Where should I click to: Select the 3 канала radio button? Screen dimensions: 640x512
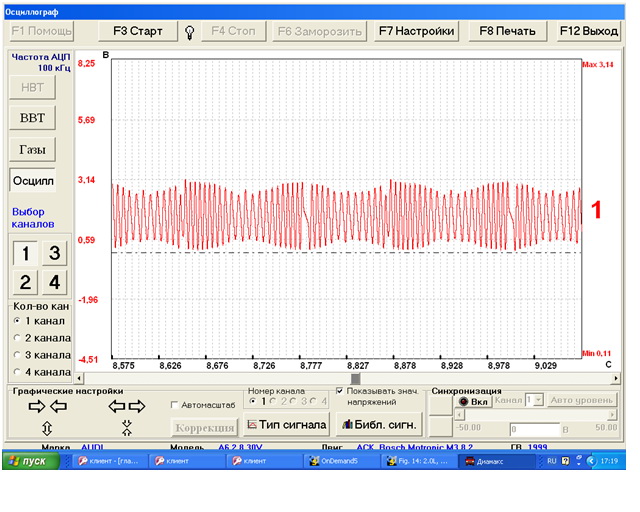point(17,355)
